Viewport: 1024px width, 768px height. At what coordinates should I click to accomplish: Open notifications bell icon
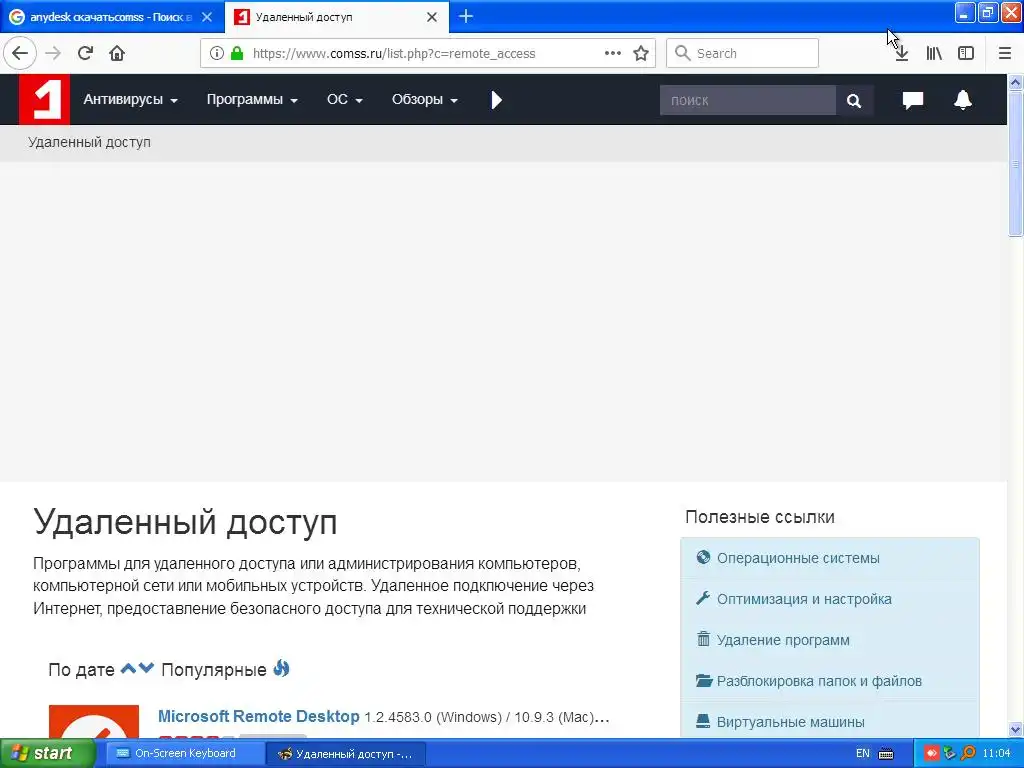click(963, 99)
